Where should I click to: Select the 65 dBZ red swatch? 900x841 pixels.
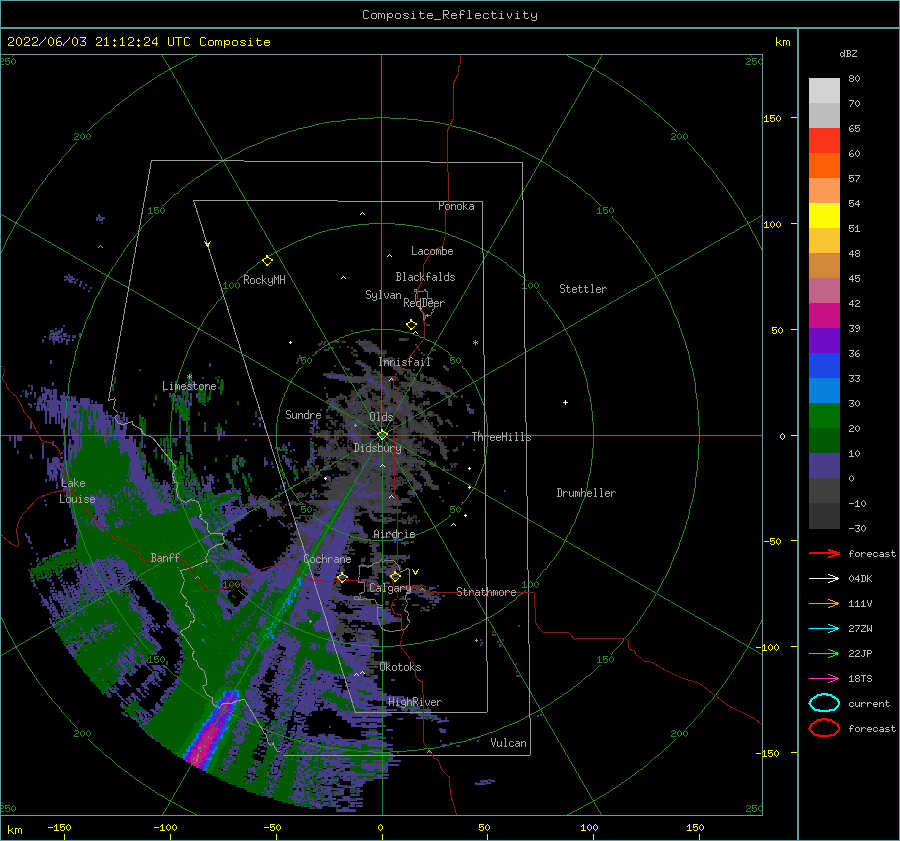824,140
